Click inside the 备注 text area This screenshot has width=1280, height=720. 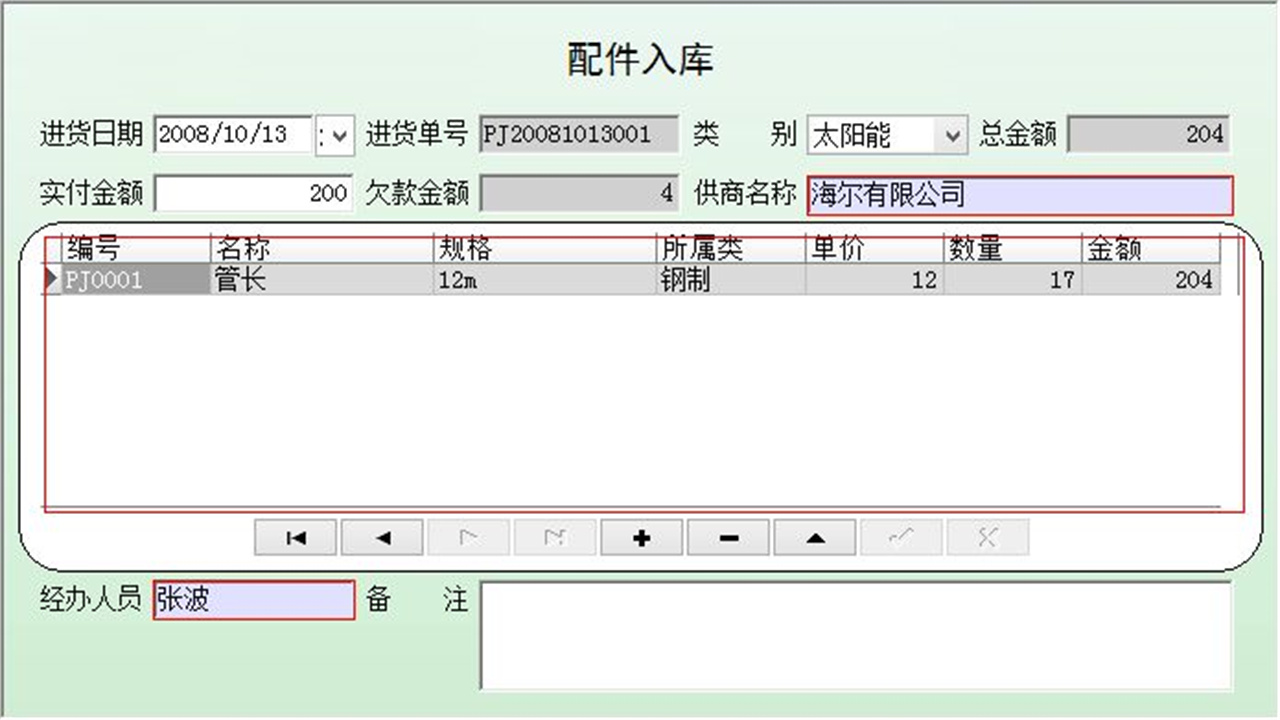(x=855, y=635)
